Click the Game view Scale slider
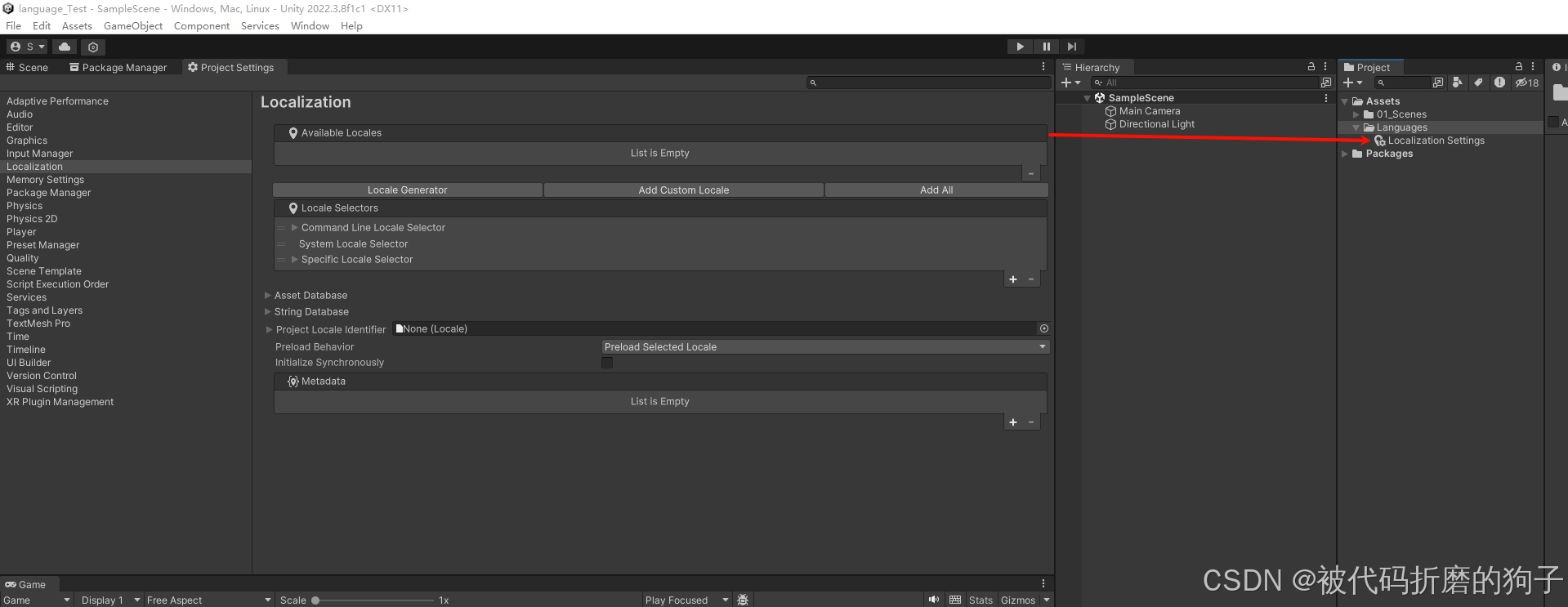The width and height of the screenshot is (1568, 607). 374,600
